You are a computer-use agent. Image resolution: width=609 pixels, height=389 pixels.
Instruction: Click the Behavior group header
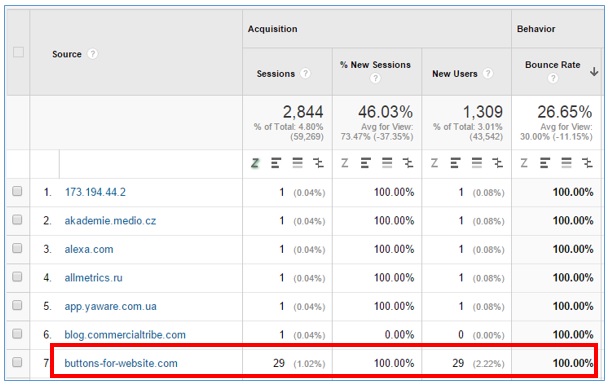coord(536,29)
